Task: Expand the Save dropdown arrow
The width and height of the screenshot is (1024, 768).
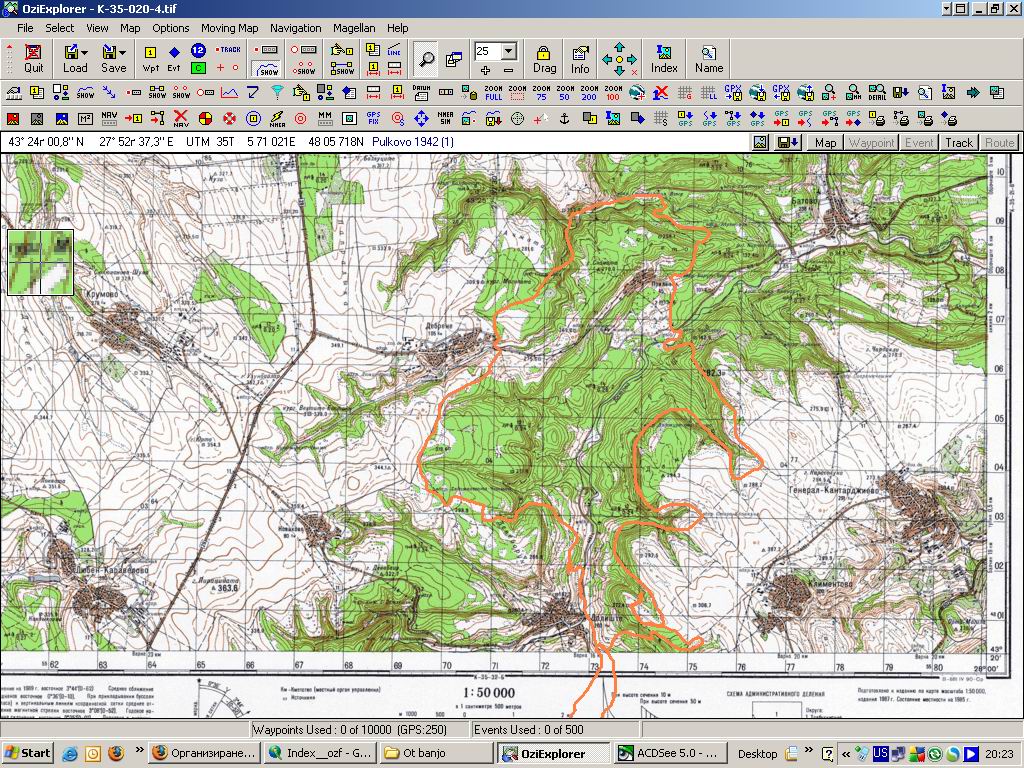Action: [x=123, y=51]
